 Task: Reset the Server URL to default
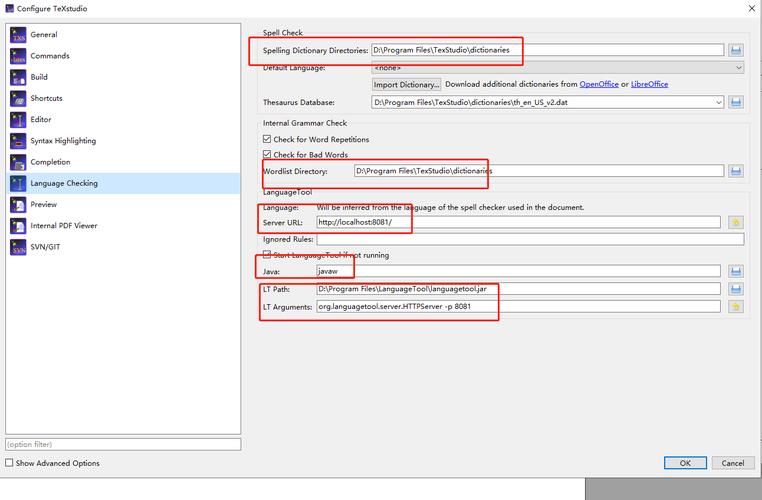(736, 223)
